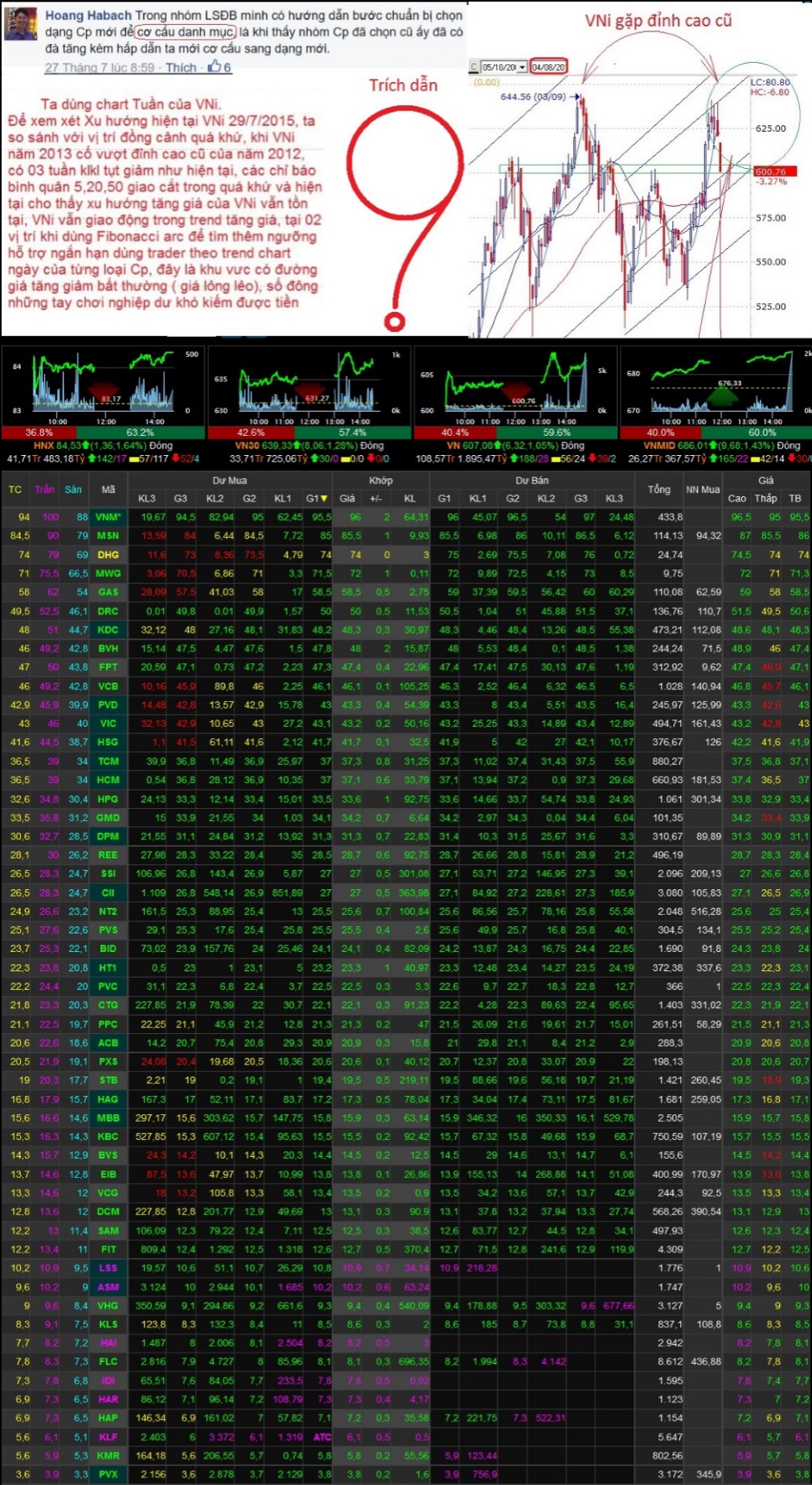Select the FIT ticker

[109, 1249]
